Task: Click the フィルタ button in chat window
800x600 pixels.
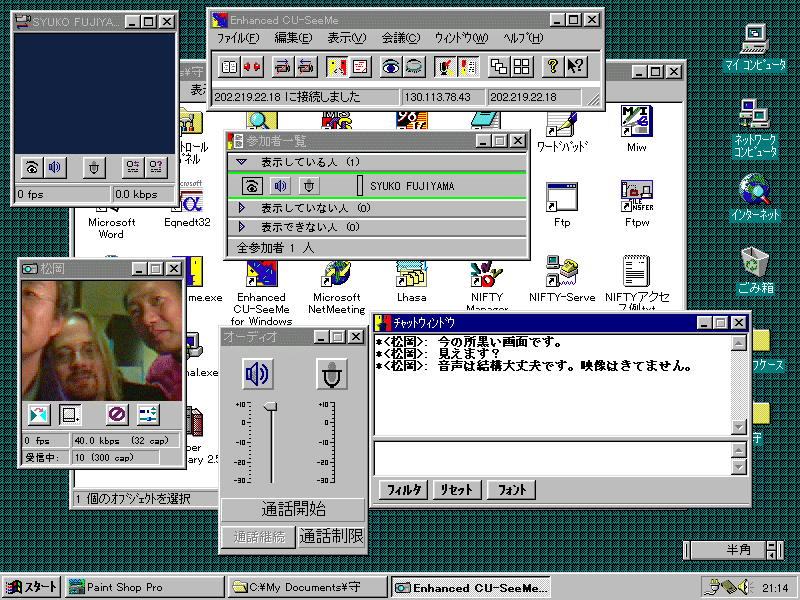Action: [x=404, y=490]
